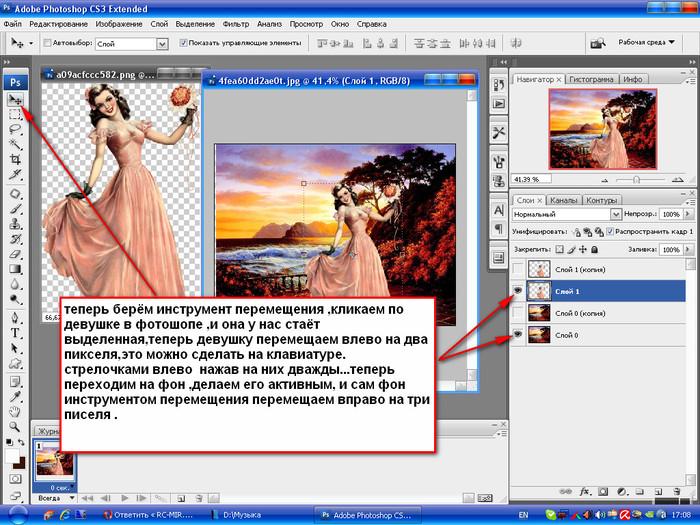Enable the Auto-select (Автовыбор) checkbox
The width and height of the screenshot is (700, 525).
click(x=47, y=43)
